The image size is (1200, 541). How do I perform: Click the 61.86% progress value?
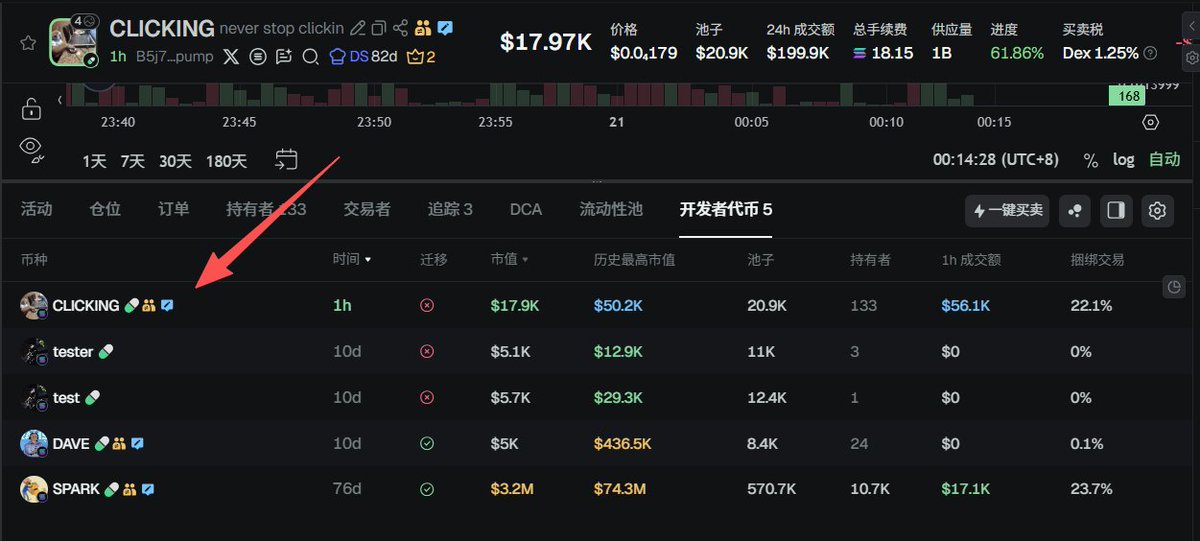(x=1017, y=53)
